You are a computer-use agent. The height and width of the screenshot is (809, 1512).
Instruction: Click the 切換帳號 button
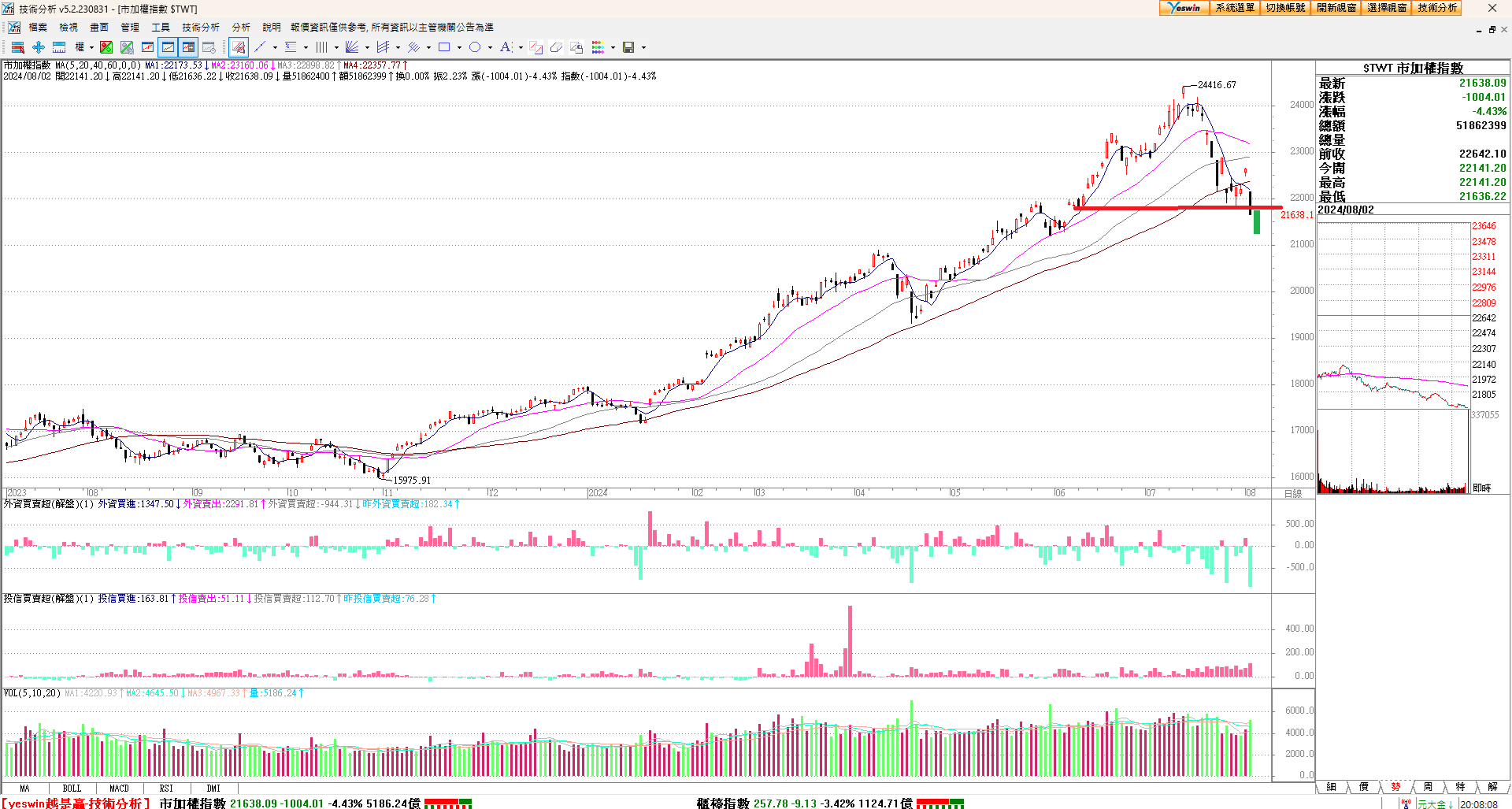coord(1285,8)
